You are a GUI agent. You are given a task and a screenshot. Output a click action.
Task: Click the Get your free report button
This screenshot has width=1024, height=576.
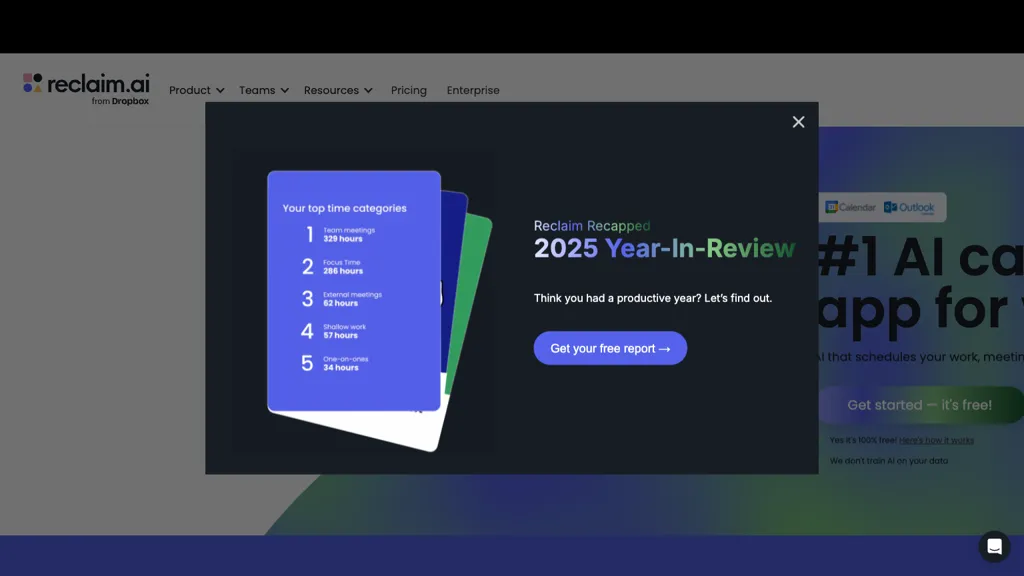click(x=610, y=348)
